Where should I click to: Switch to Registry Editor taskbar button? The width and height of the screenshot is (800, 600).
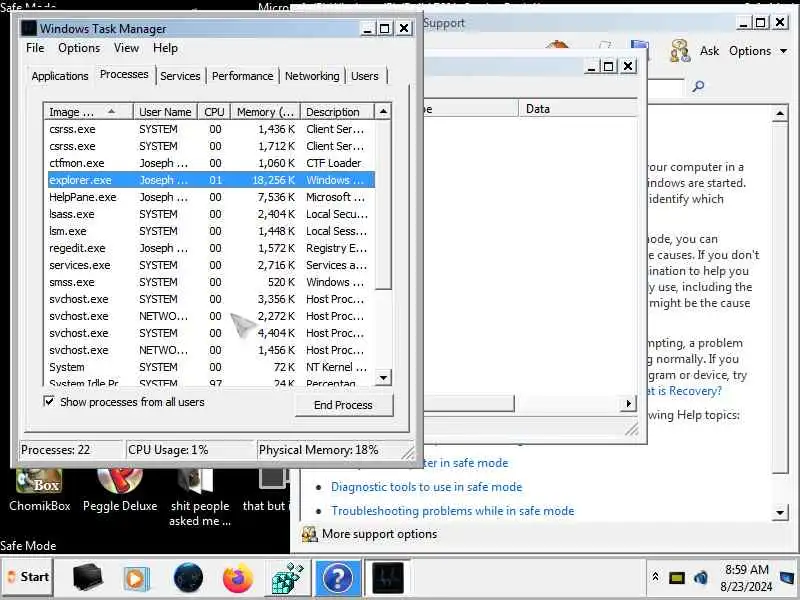(287, 578)
